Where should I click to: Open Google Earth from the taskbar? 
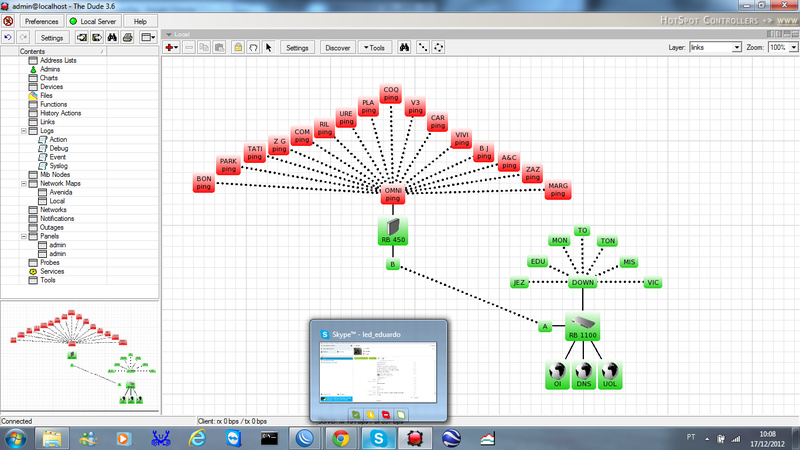click(x=451, y=438)
